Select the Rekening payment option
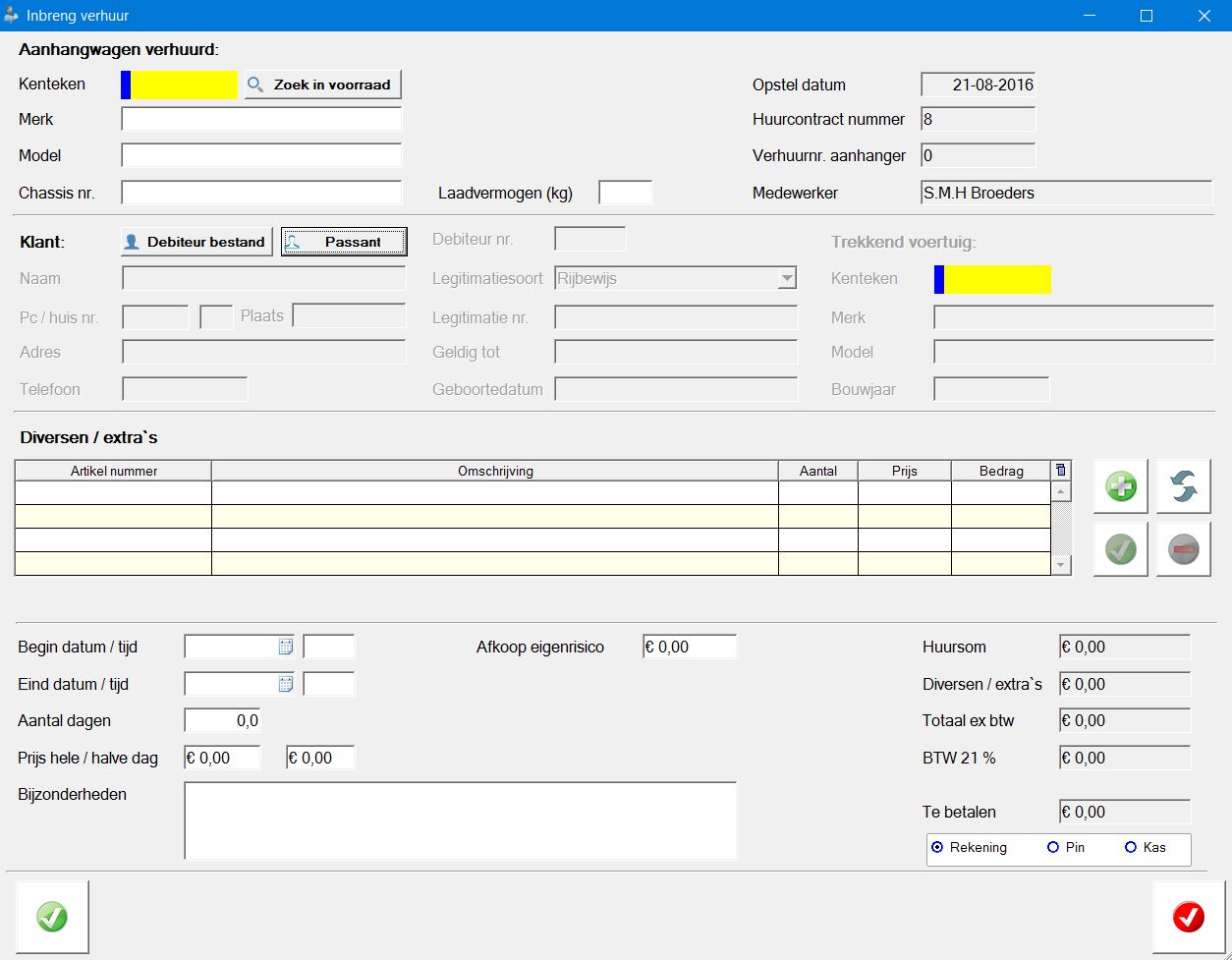 tap(937, 847)
